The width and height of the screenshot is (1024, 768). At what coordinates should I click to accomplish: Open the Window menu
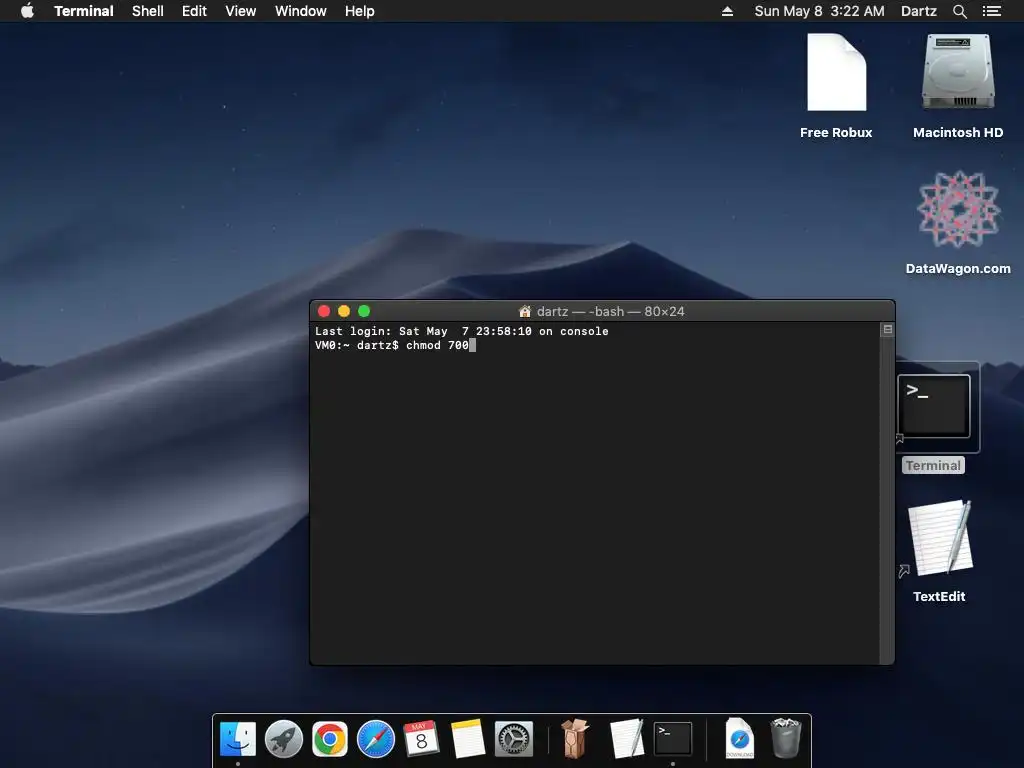300,11
